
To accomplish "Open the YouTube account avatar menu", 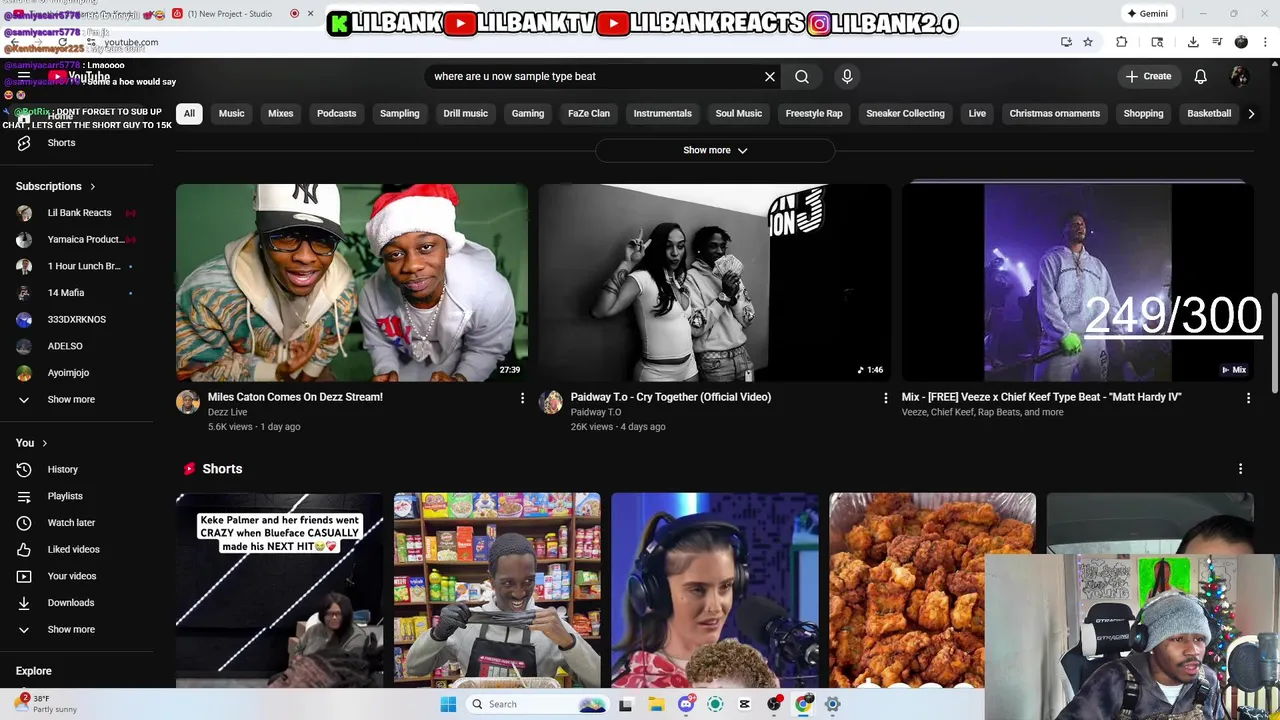I will (1239, 76).
